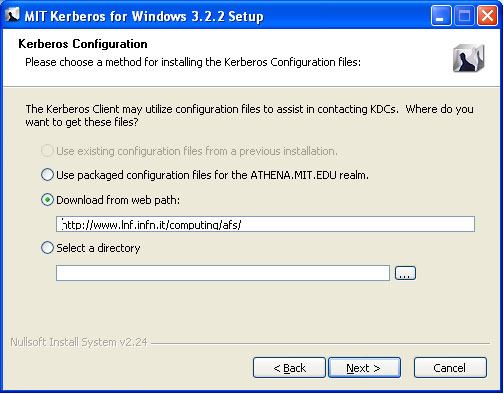This screenshot has width=504, height=394.
Task: Open the directory browse '...' button
Action: click(405, 273)
